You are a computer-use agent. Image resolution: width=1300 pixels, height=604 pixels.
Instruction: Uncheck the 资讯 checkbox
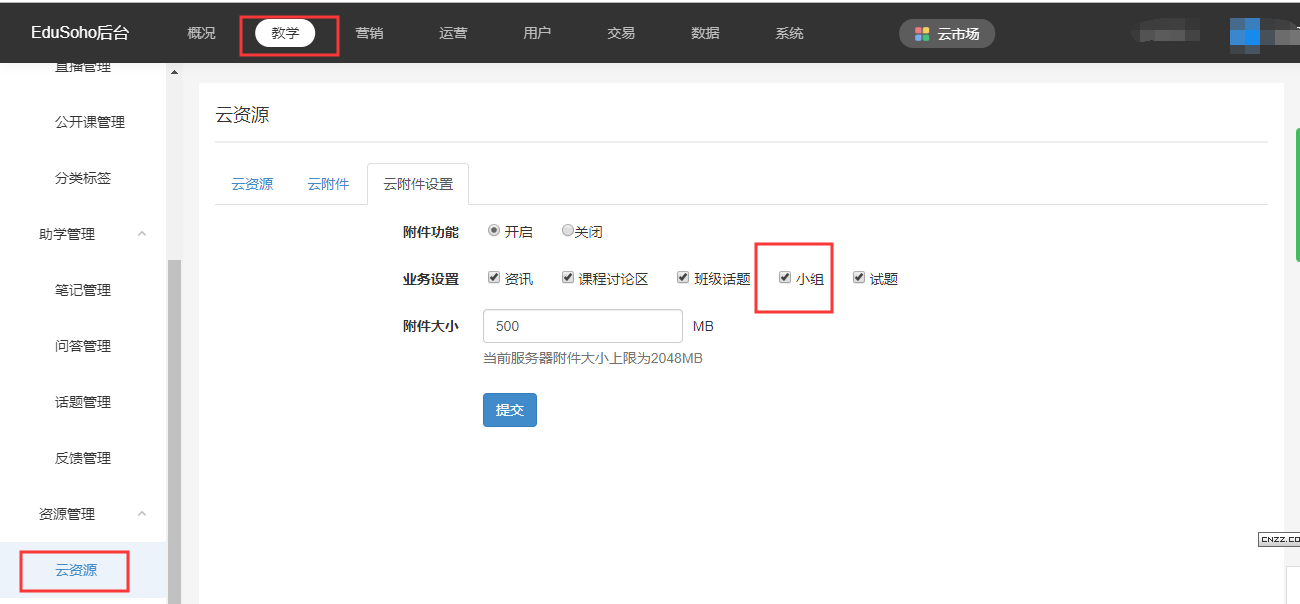(x=494, y=278)
